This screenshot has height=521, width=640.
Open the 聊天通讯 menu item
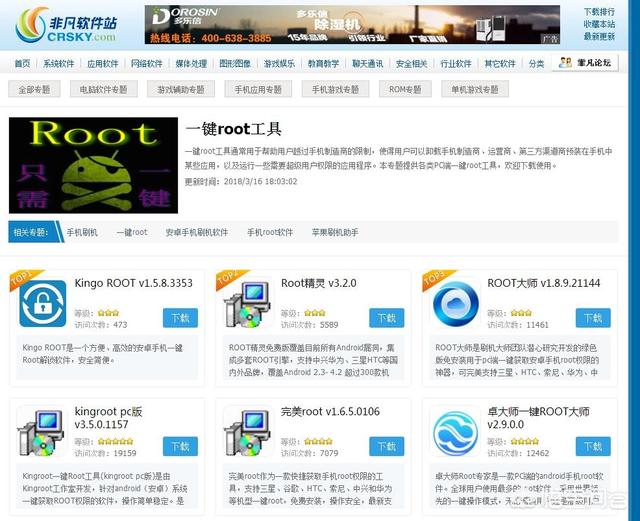tap(367, 64)
